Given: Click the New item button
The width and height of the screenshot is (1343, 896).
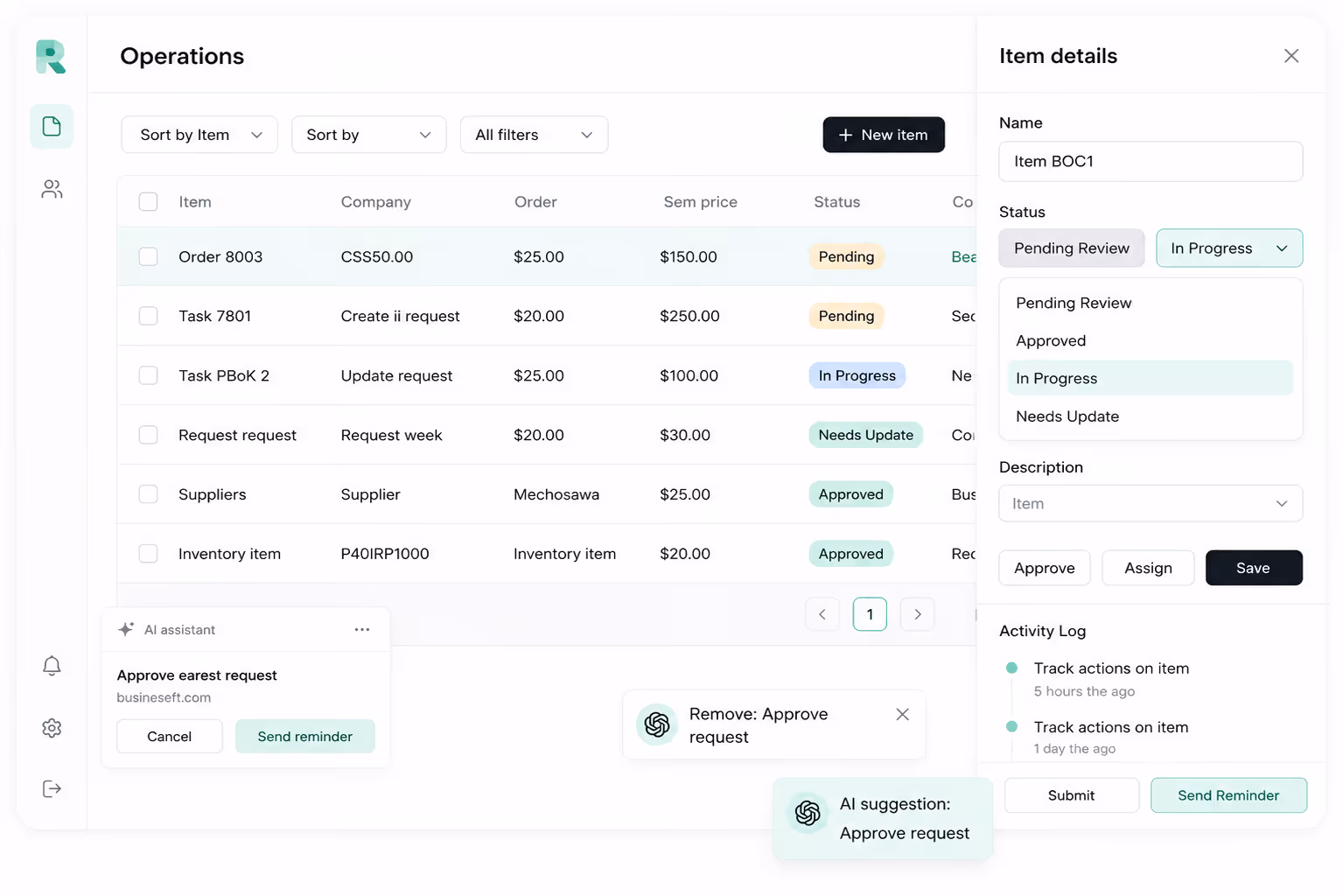Looking at the screenshot, I should [884, 135].
